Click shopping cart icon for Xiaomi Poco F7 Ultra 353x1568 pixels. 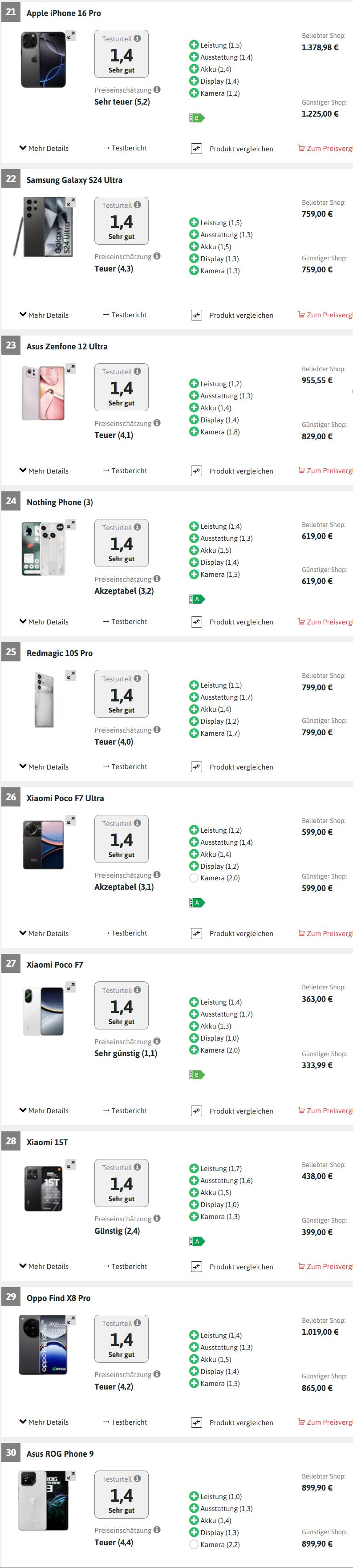coord(300,932)
